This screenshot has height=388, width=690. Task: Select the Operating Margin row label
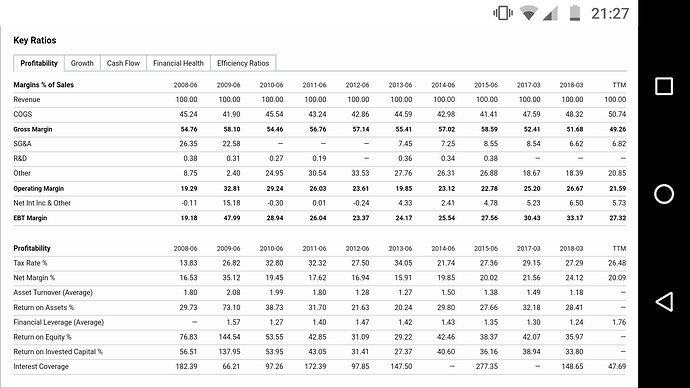point(38,188)
